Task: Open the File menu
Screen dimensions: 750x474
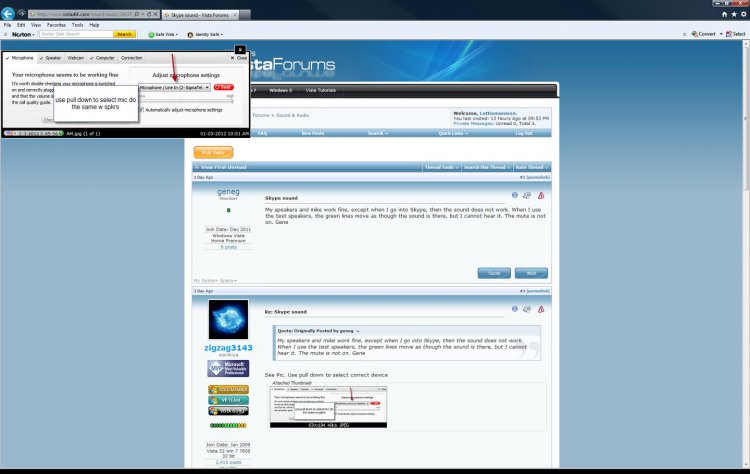Action: 7,25
